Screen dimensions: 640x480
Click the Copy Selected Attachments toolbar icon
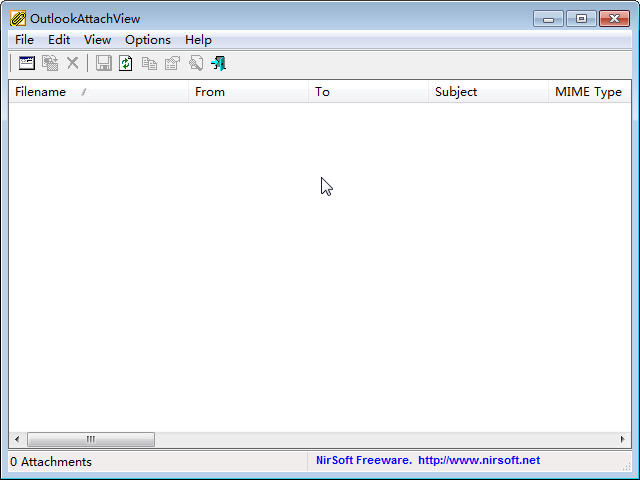50,63
